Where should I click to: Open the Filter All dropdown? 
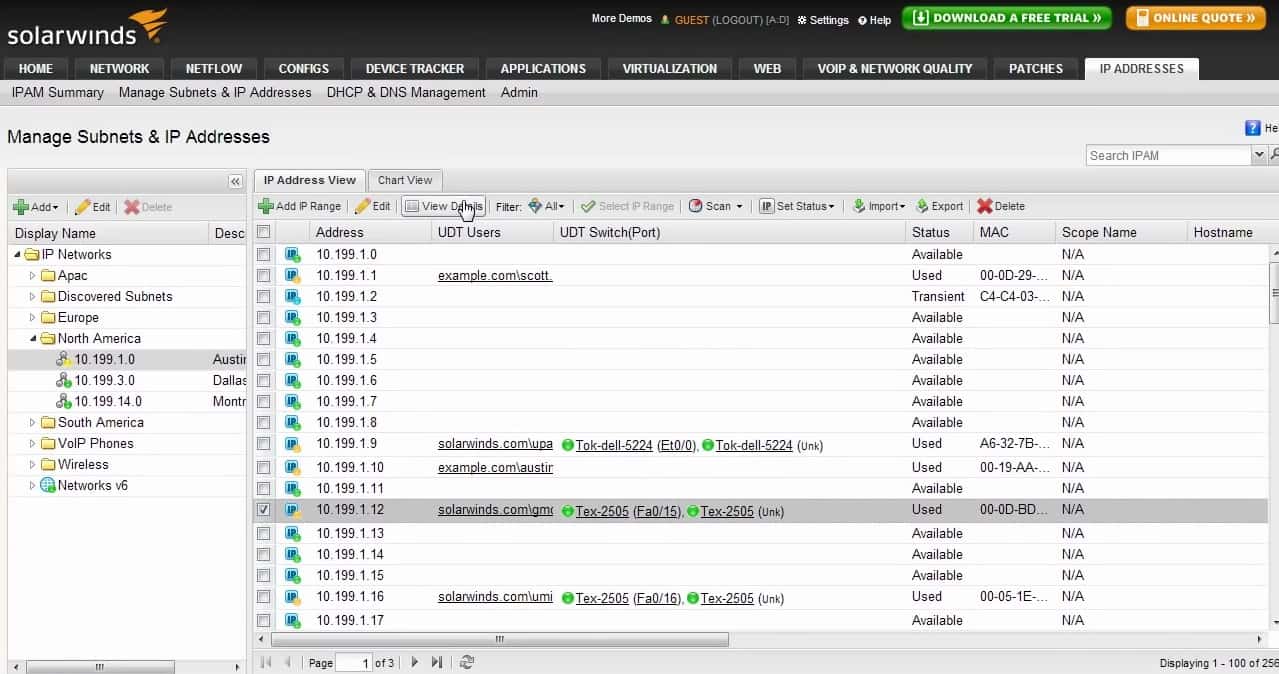coord(547,206)
